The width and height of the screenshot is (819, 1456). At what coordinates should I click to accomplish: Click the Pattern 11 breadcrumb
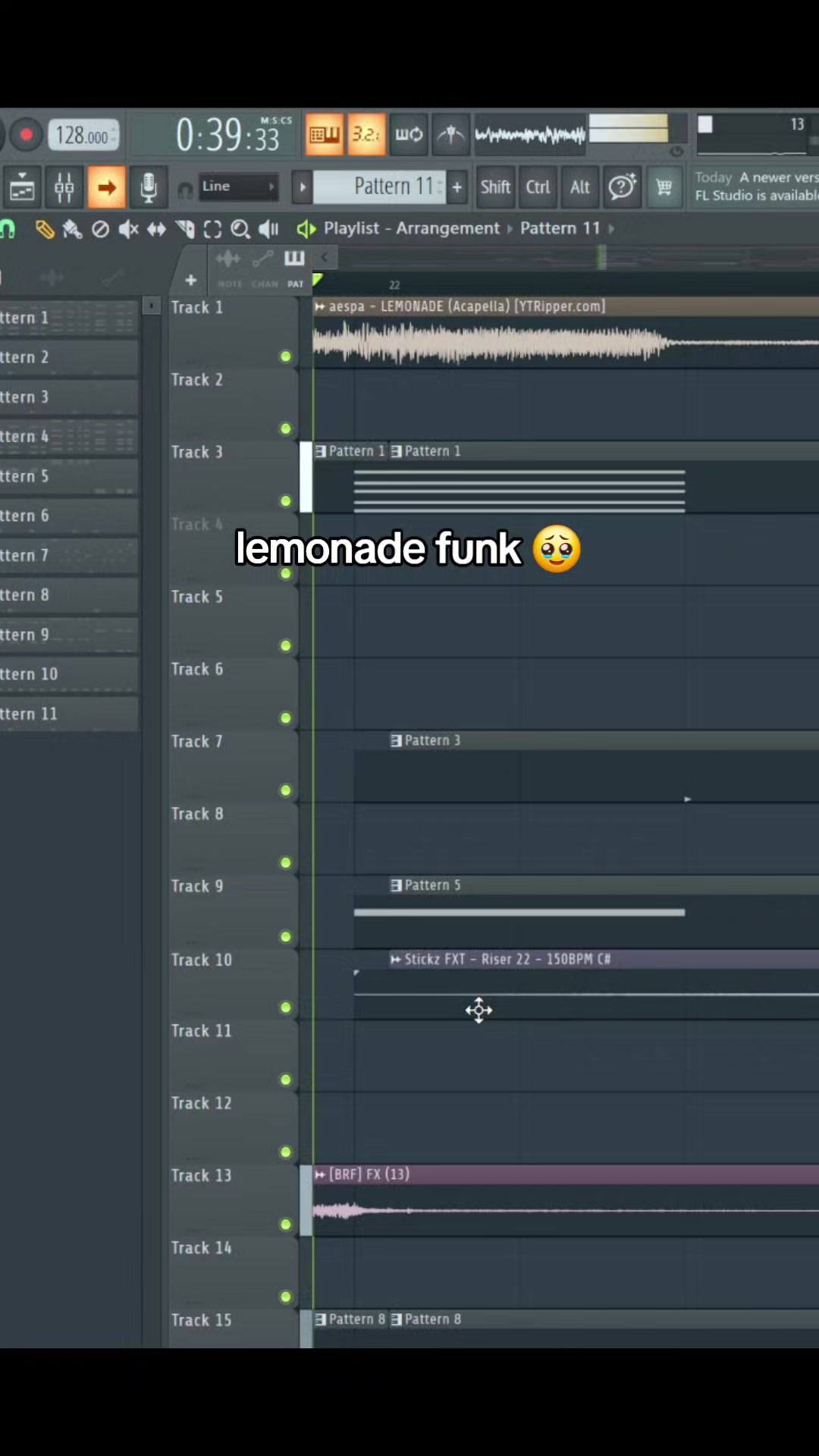[x=560, y=228]
